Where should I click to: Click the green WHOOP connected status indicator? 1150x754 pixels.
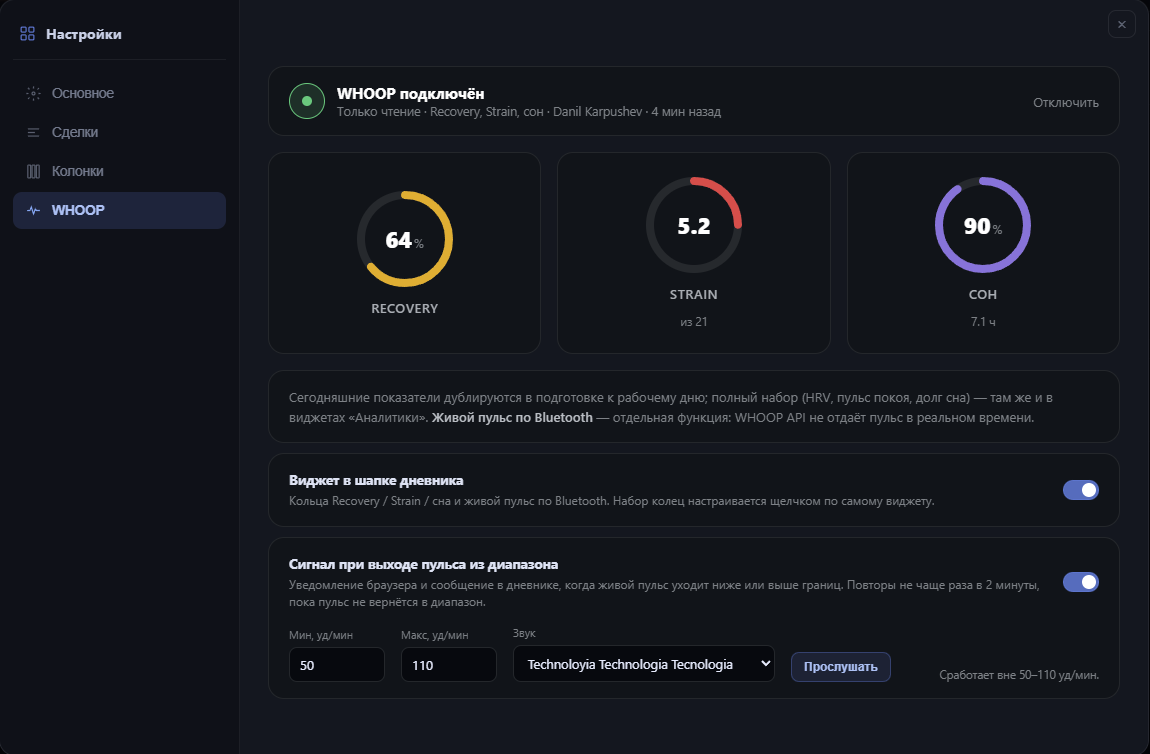307,101
